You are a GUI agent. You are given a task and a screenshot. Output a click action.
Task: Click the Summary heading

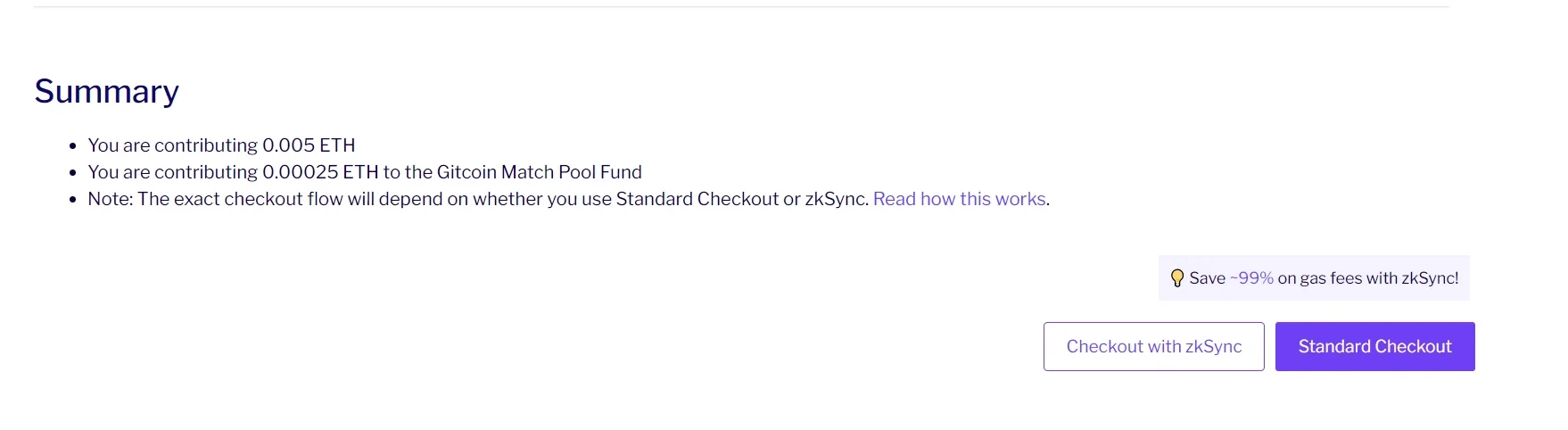click(107, 91)
